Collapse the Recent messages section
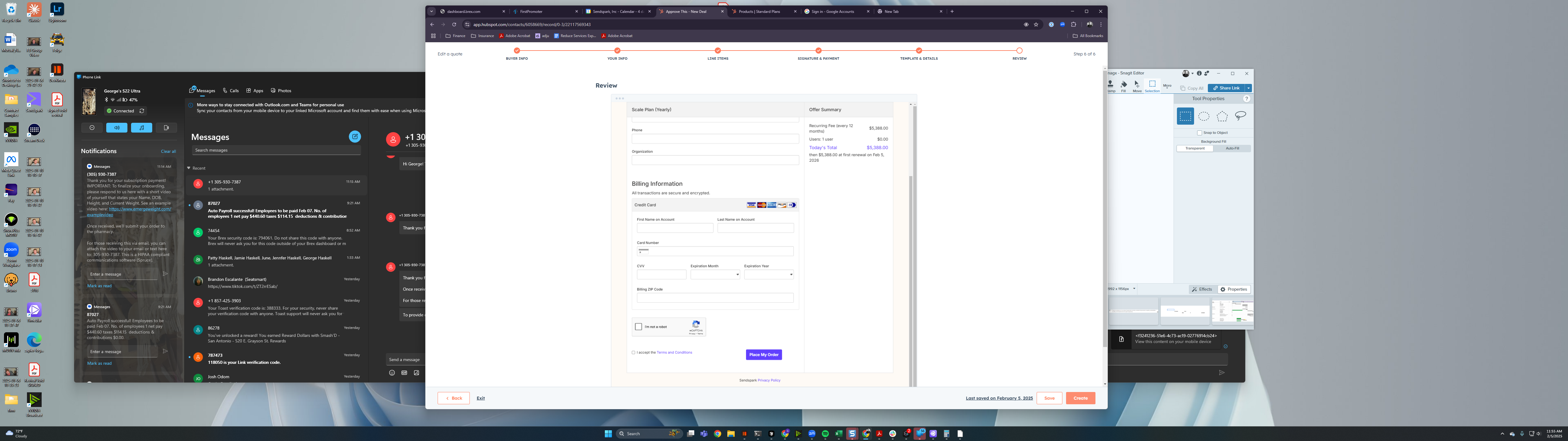This screenshot has width=1568, height=441. click(189, 168)
